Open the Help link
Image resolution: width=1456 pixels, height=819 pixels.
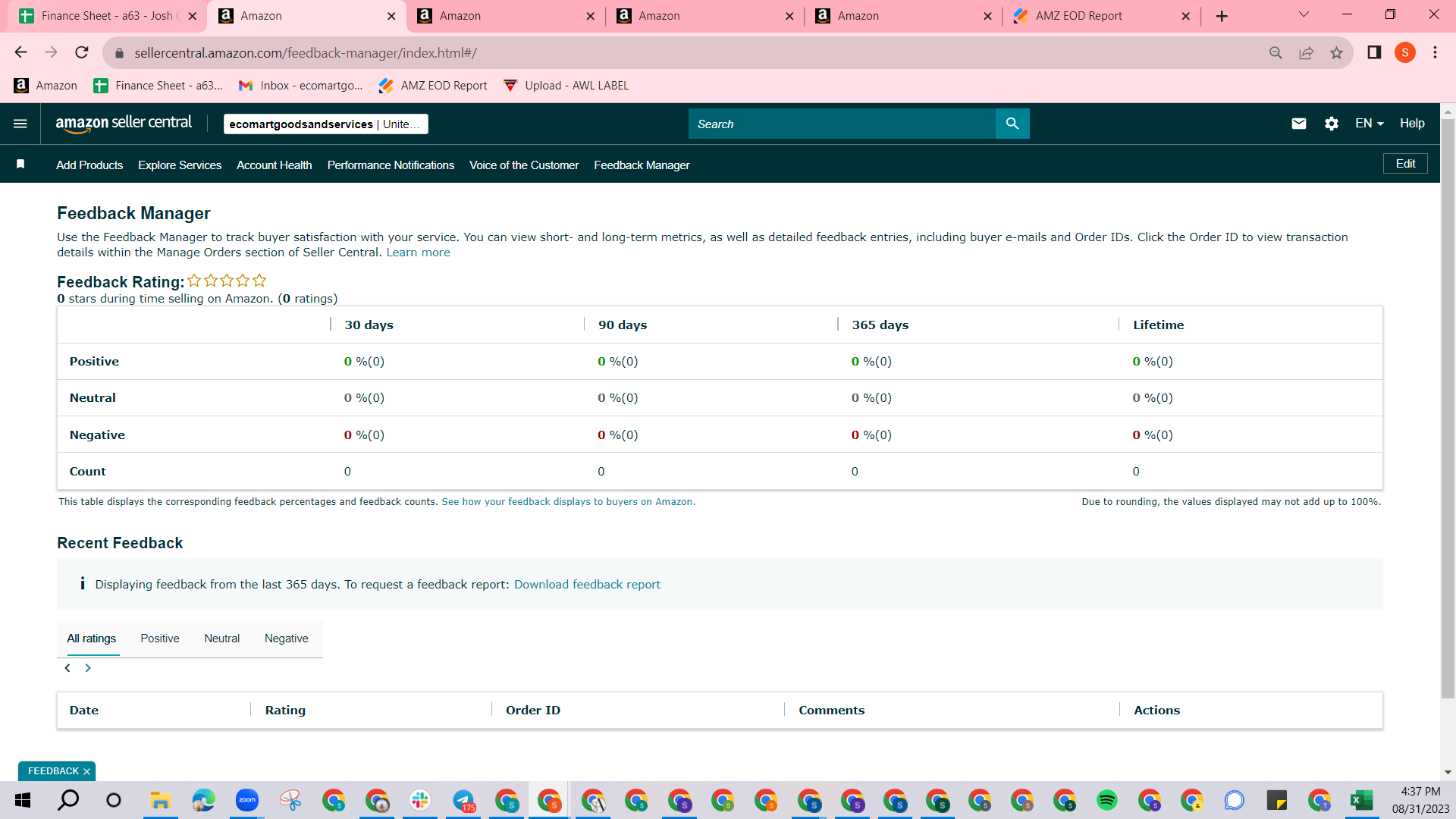pos(1412,124)
